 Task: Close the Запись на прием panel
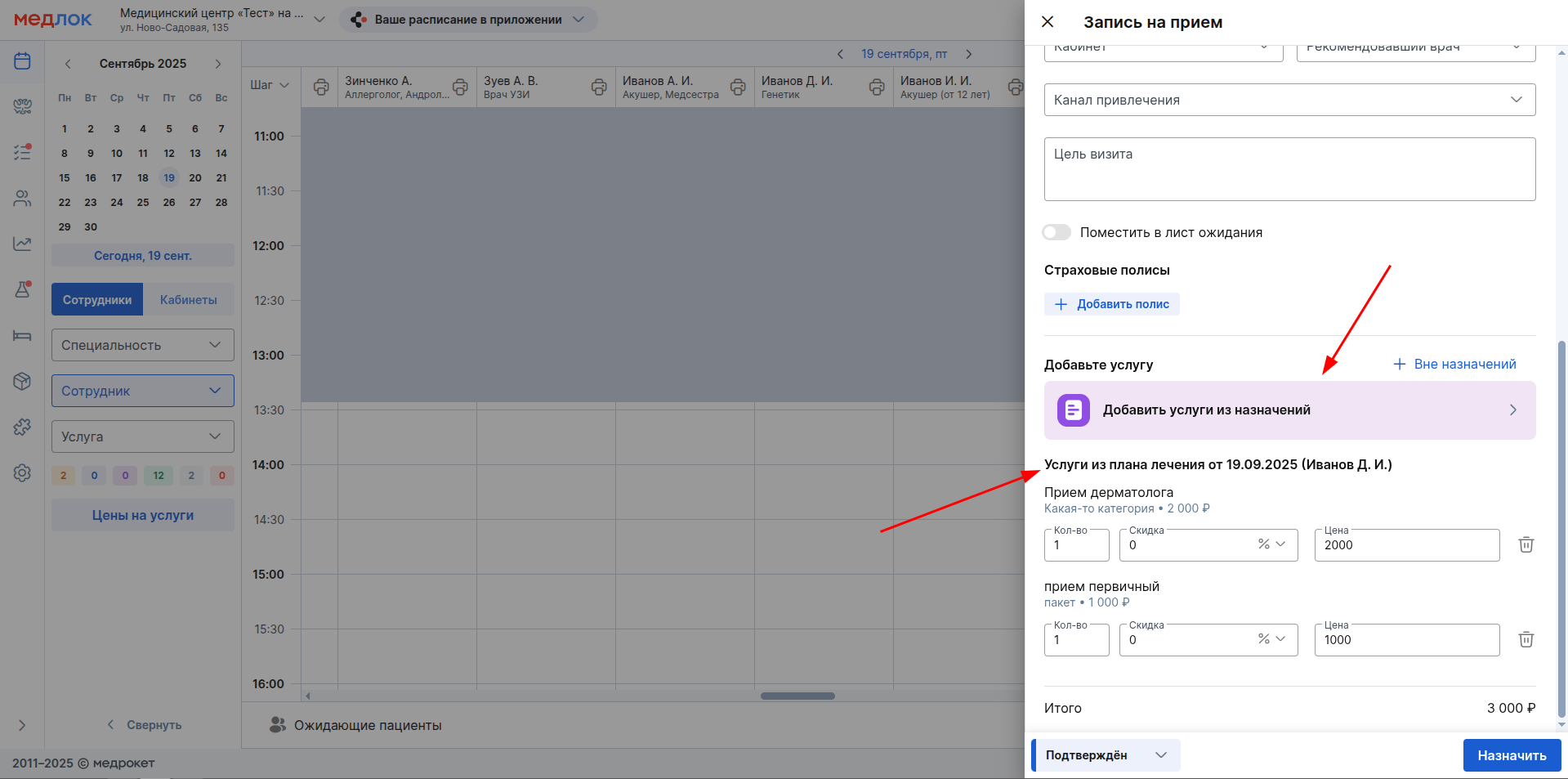pyautogui.click(x=1048, y=22)
